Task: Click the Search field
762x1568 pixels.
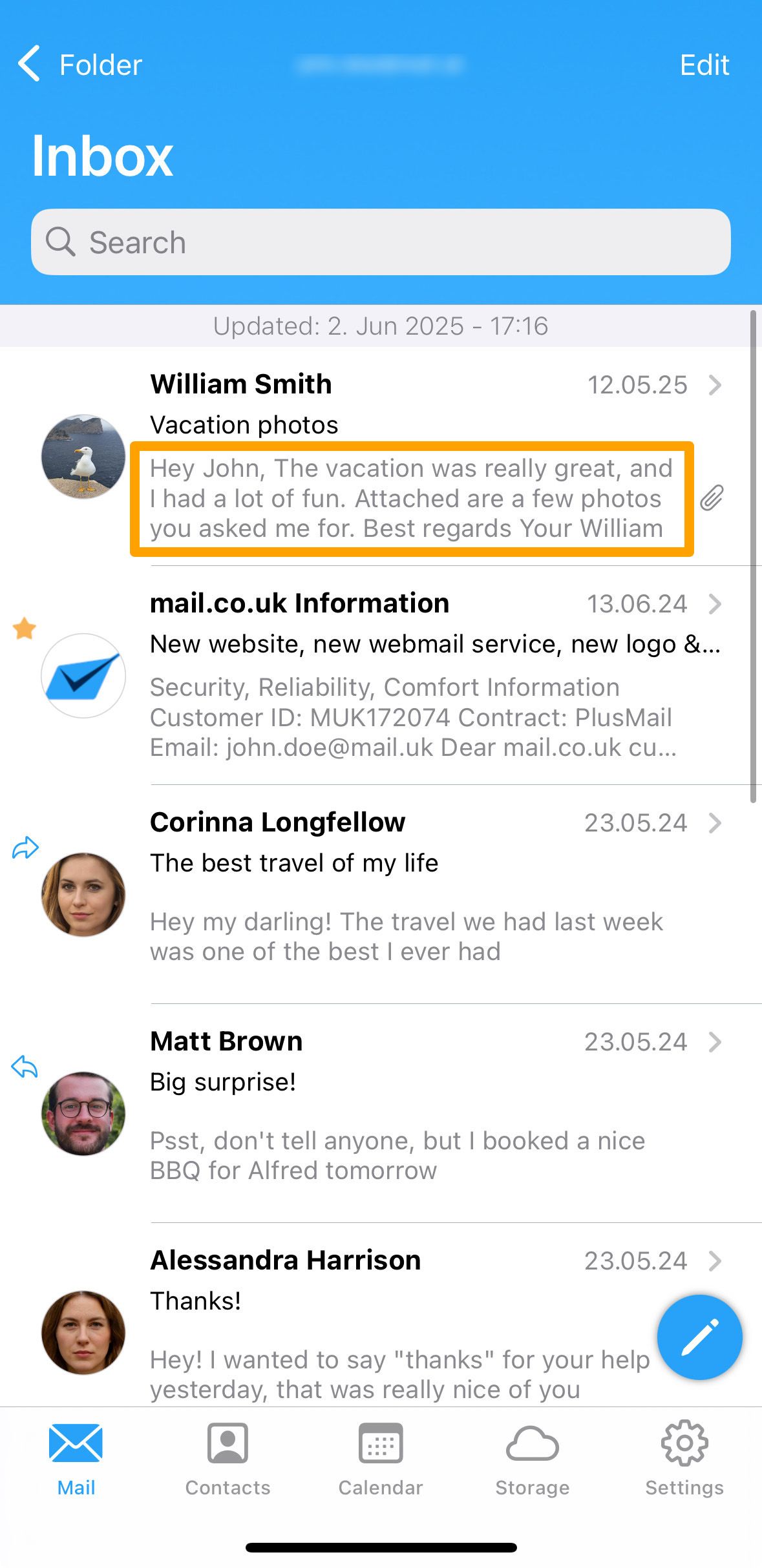Action: pos(381,242)
